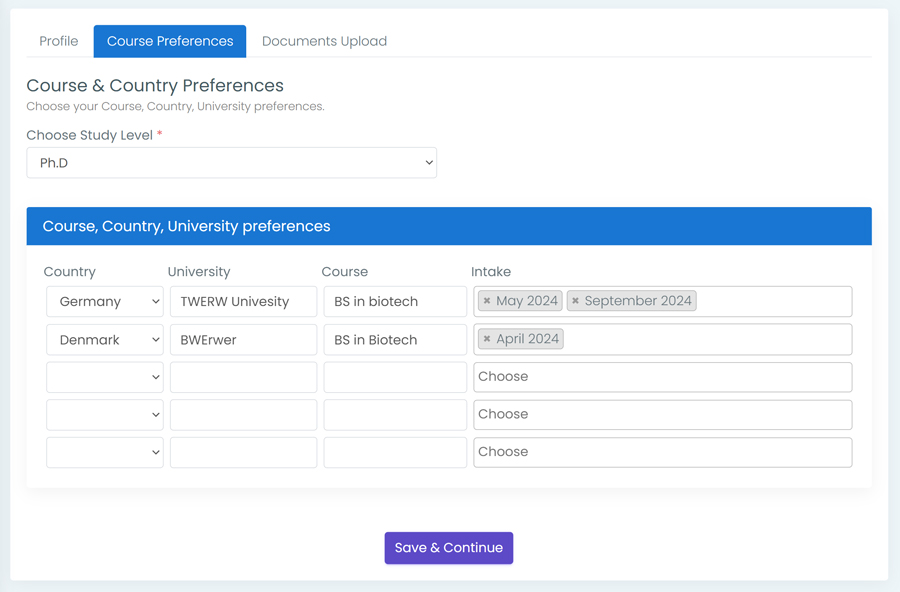Click the empty third row university field
Screen dimensions: 900x592
[x=243, y=377]
